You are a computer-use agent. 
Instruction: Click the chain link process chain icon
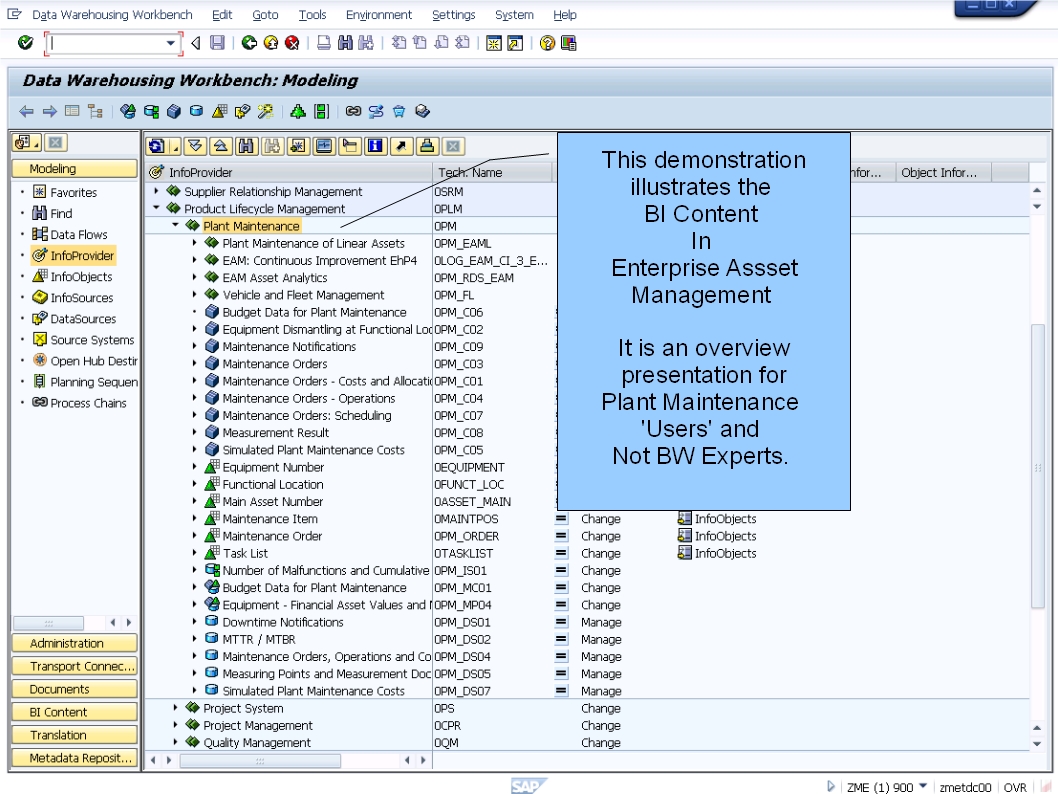point(353,111)
